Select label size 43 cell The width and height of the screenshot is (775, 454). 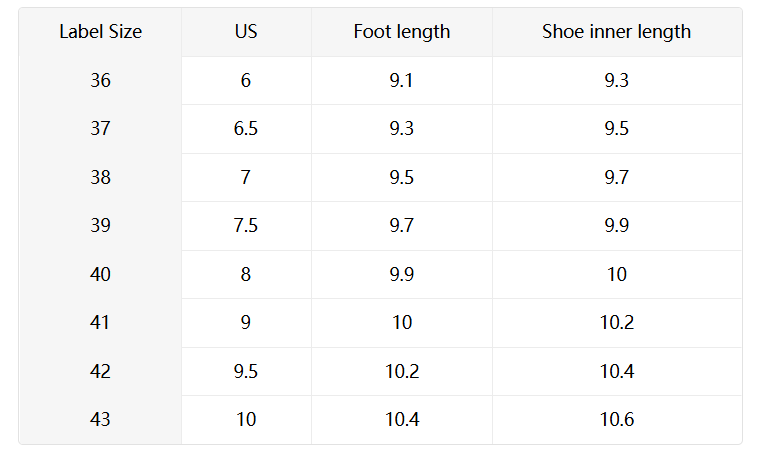click(100, 420)
